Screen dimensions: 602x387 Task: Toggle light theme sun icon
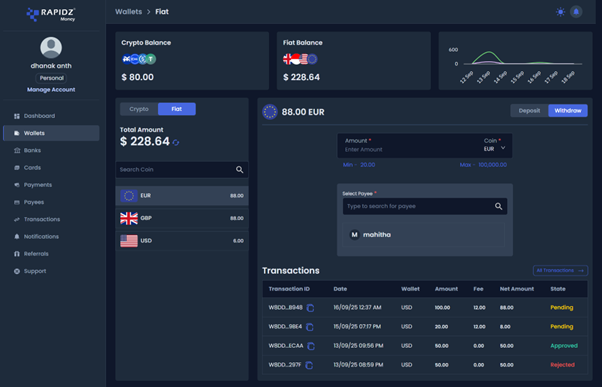(x=561, y=12)
